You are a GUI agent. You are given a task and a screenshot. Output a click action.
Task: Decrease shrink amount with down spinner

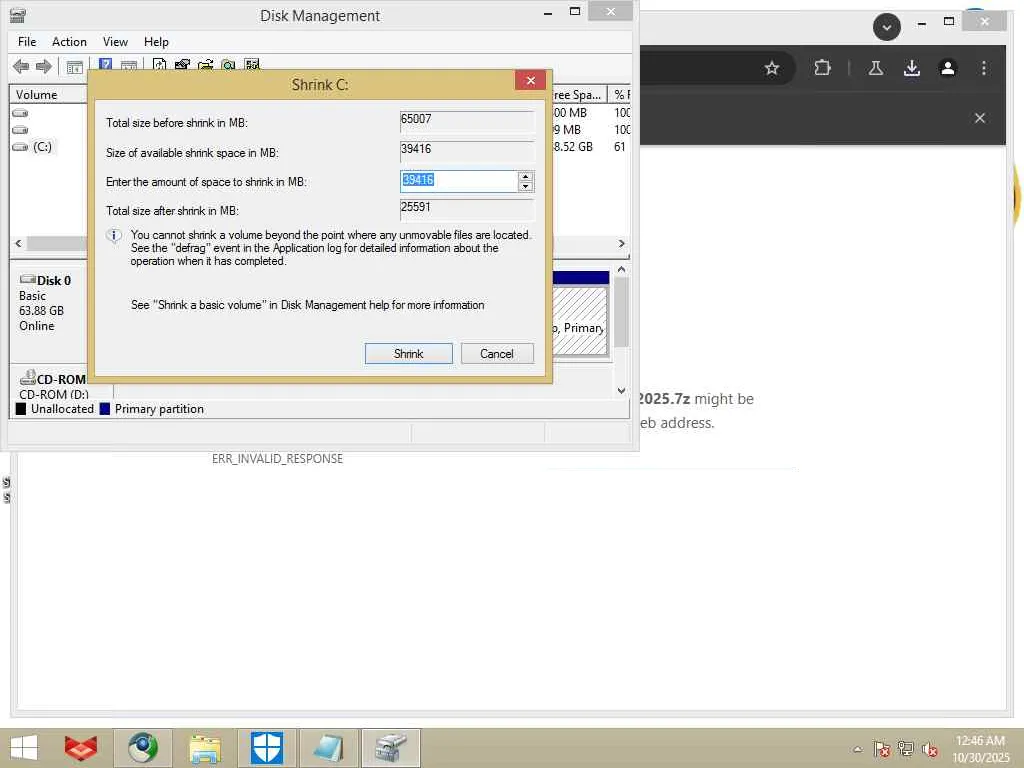pyautogui.click(x=526, y=186)
